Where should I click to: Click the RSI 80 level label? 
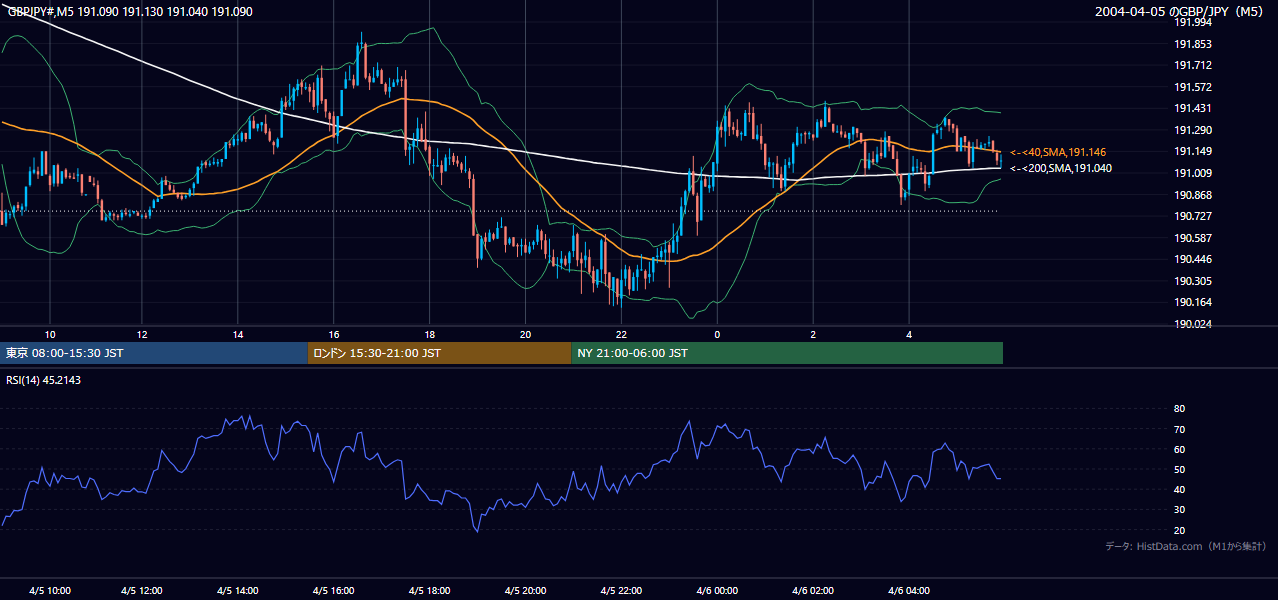(x=1180, y=409)
